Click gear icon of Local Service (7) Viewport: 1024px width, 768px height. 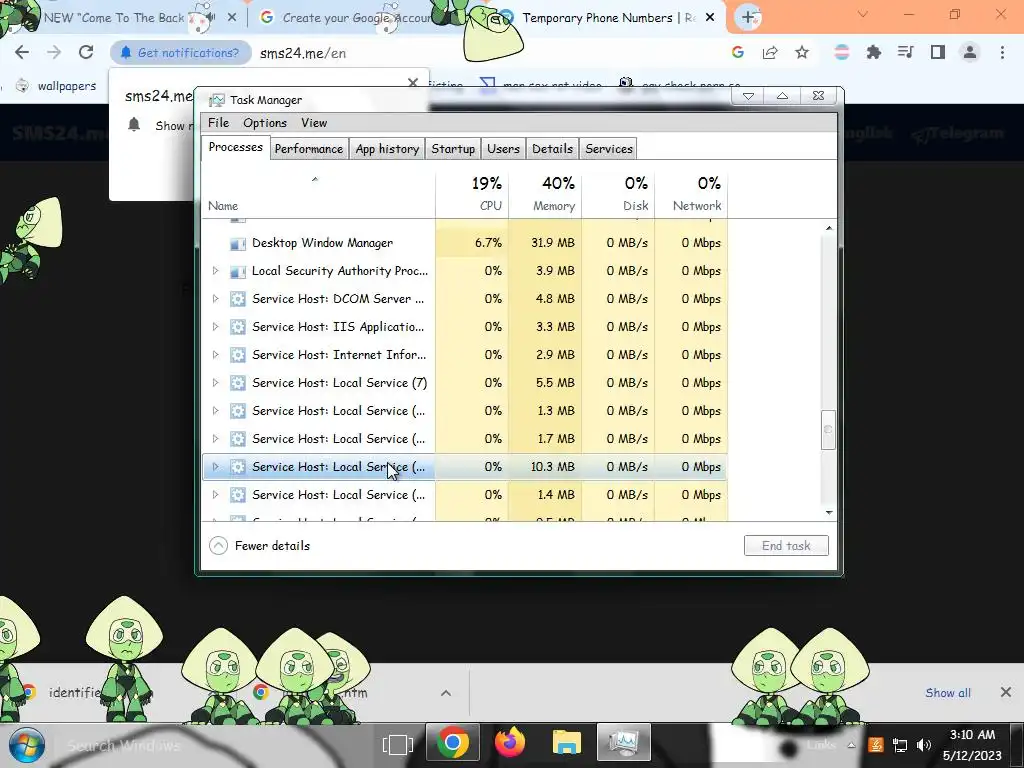pos(238,383)
